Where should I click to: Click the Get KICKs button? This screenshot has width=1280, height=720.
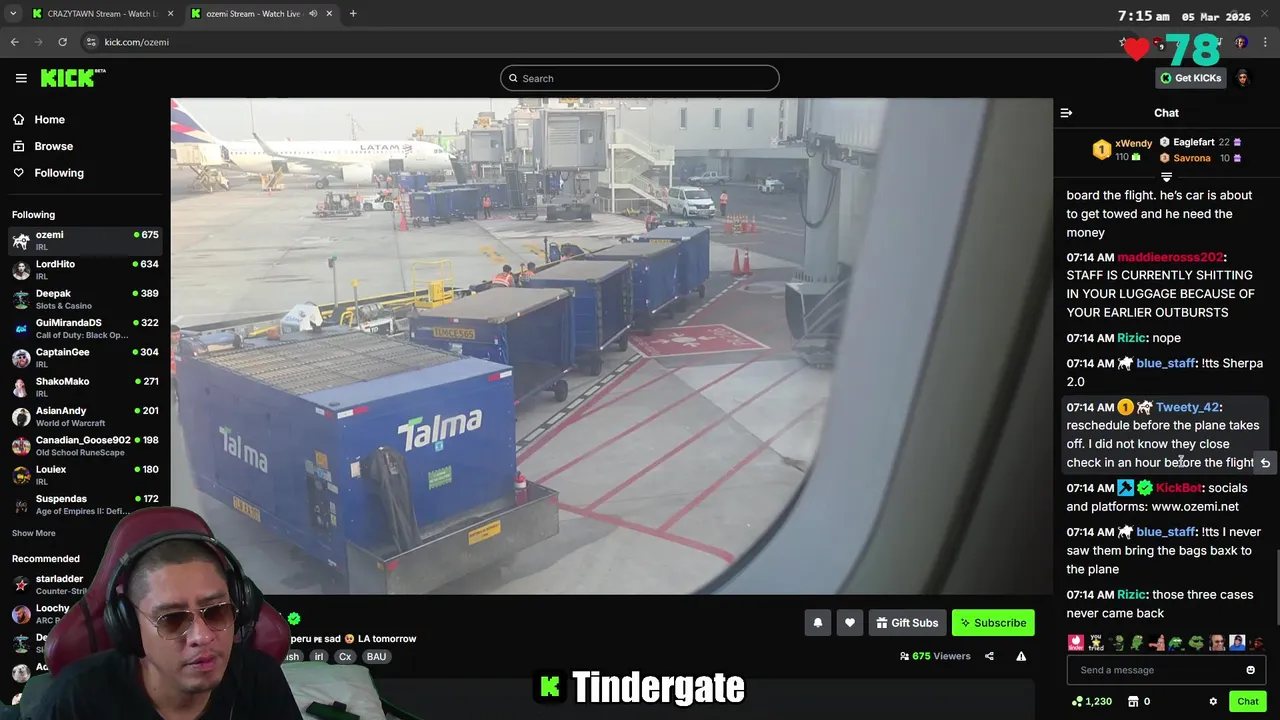coord(1191,78)
